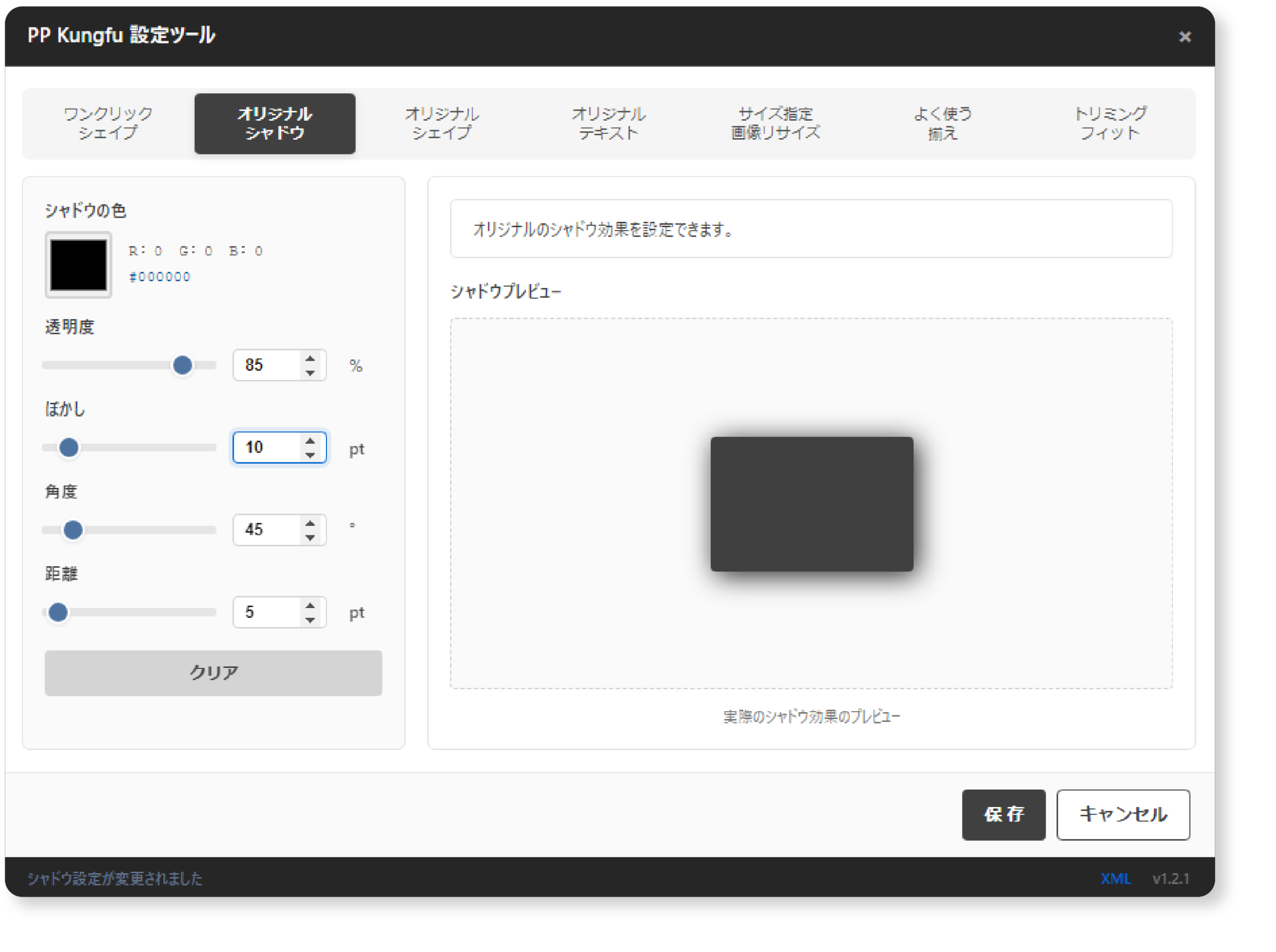1276x952 pixels.
Task: Click the 透明度 slider handle
Action: pos(183,365)
